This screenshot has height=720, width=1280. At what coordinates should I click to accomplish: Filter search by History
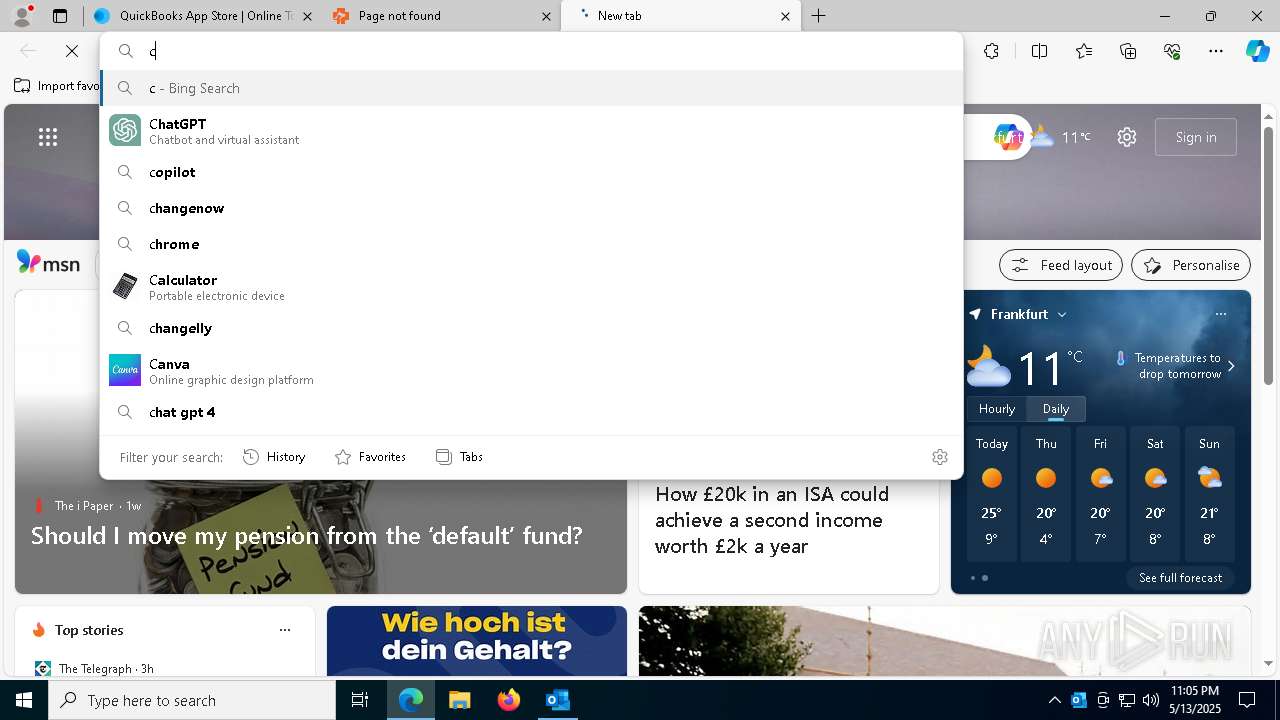[274, 457]
